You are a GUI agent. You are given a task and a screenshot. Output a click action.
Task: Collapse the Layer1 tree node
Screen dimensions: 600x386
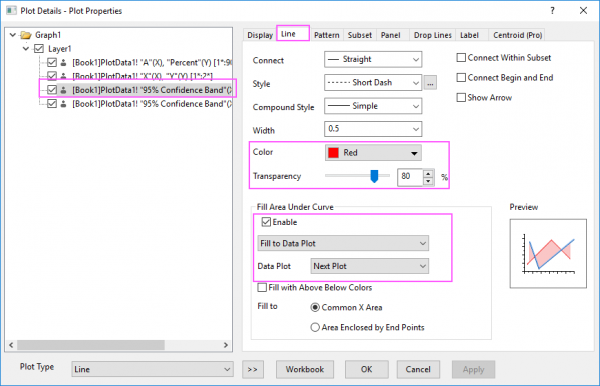26,49
